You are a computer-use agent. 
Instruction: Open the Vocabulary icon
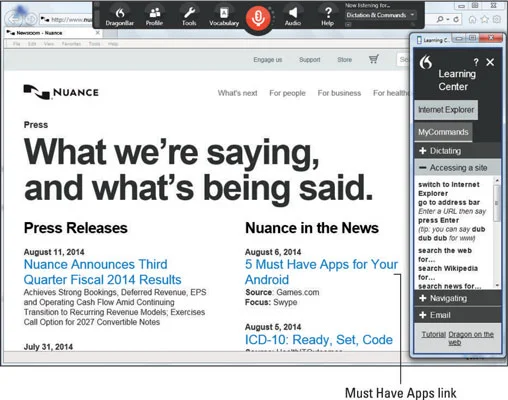tap(224, 17)
